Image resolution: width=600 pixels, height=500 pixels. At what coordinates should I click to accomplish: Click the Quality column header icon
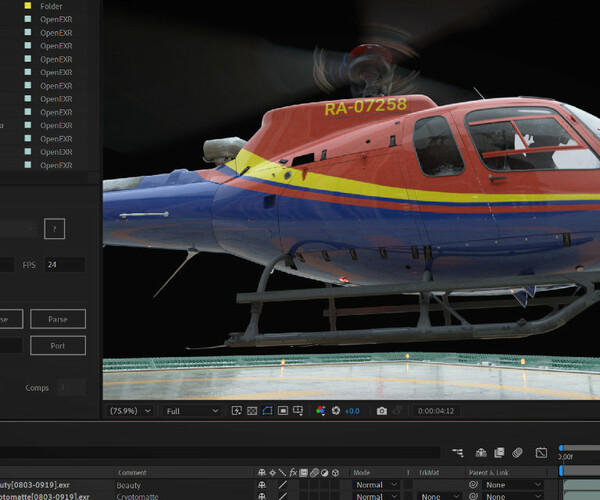point(282,473)
